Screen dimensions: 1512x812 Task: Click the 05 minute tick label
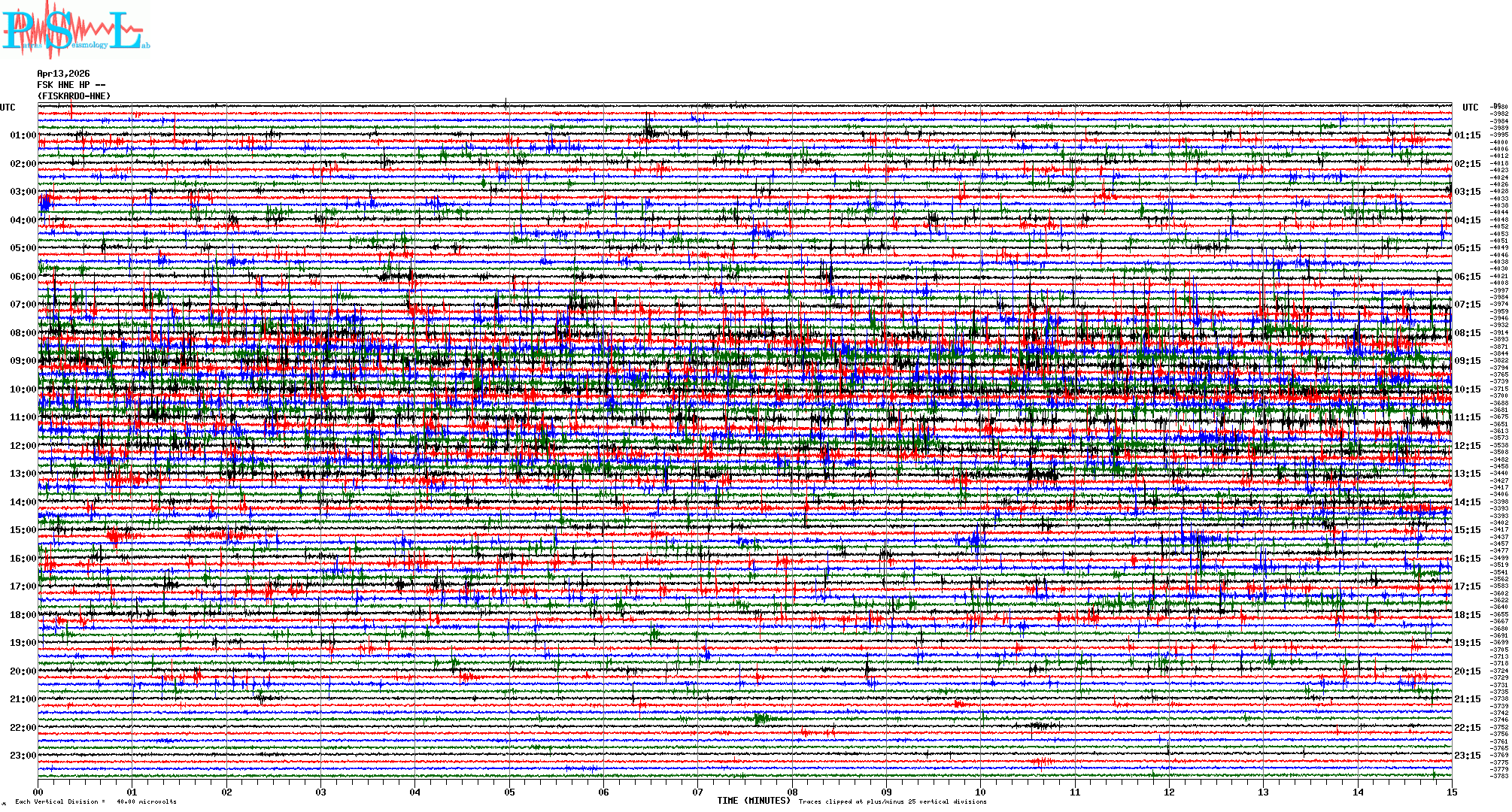509,792
